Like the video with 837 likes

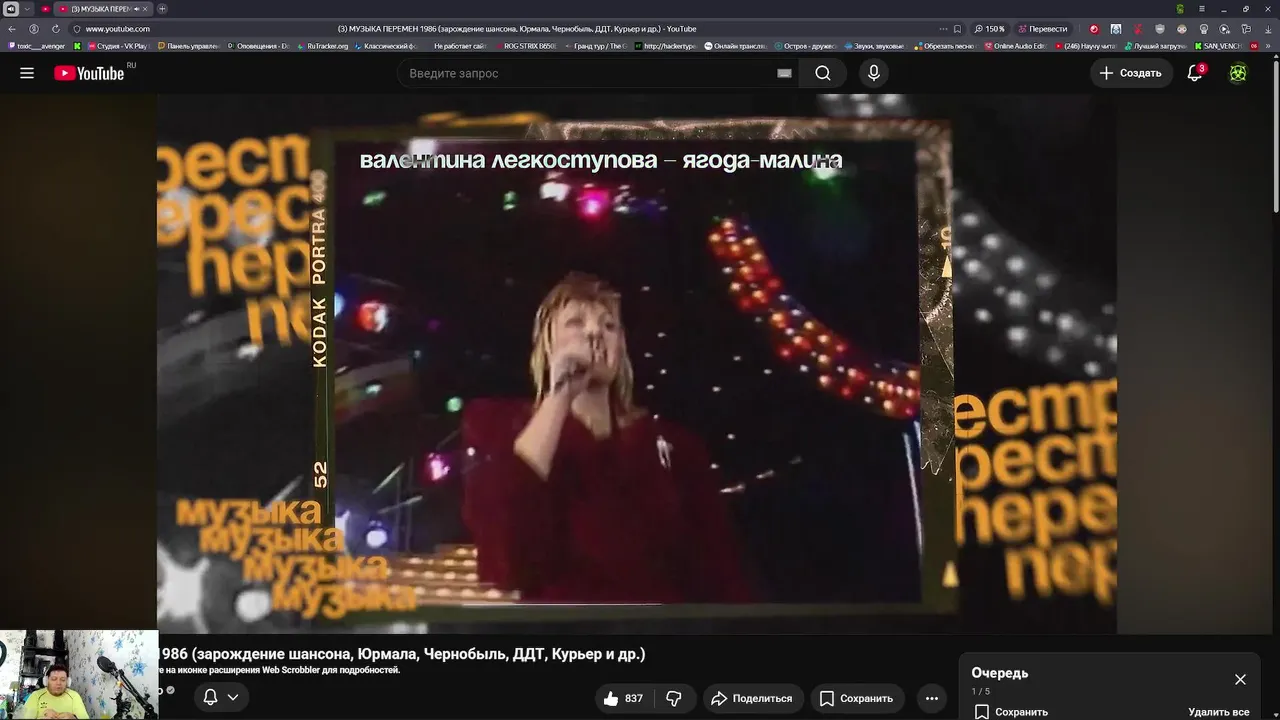623,698
